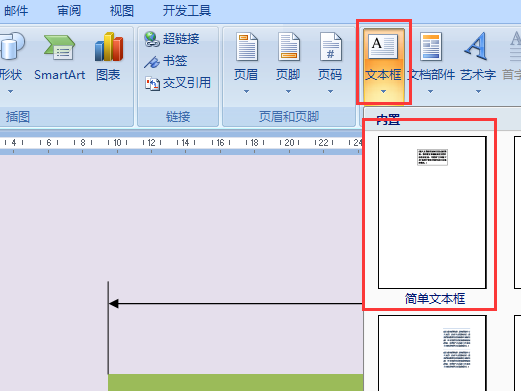Click the 页眉 header icon
Image resolution: width=521 pixels, height=391 pixels.
click(247, 47)
